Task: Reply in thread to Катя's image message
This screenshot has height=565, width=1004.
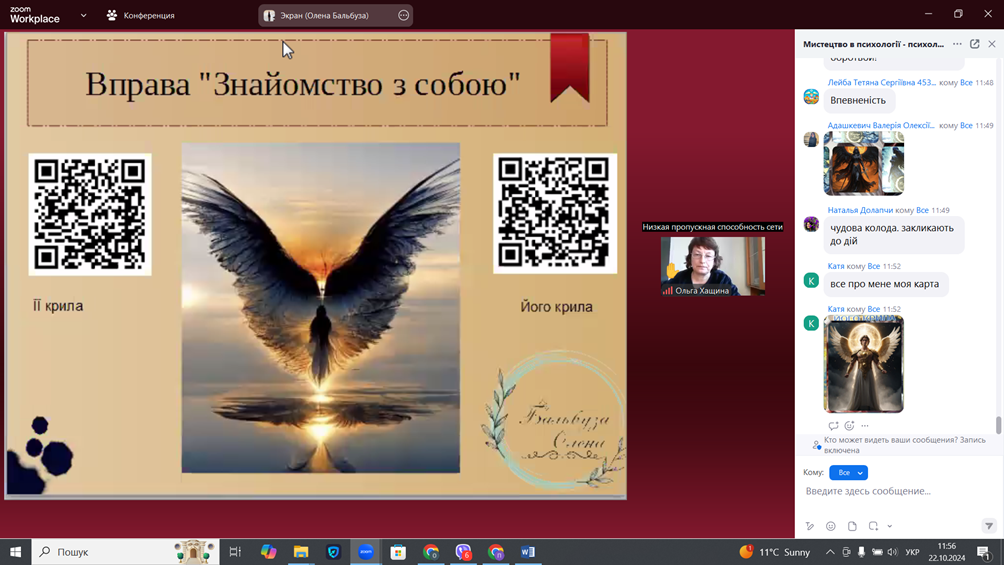Action: coord(833,426)
